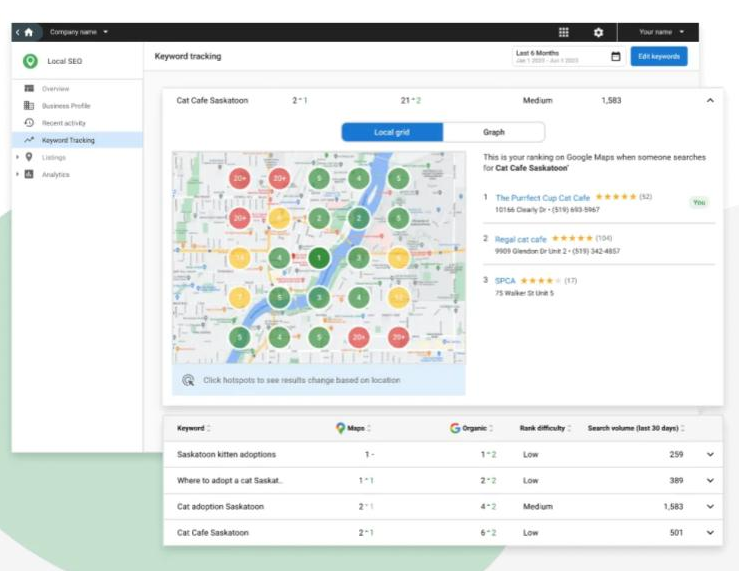Open the Last 6 Months date picker
The height and width of the screenshot is (571, 739).
569,57
